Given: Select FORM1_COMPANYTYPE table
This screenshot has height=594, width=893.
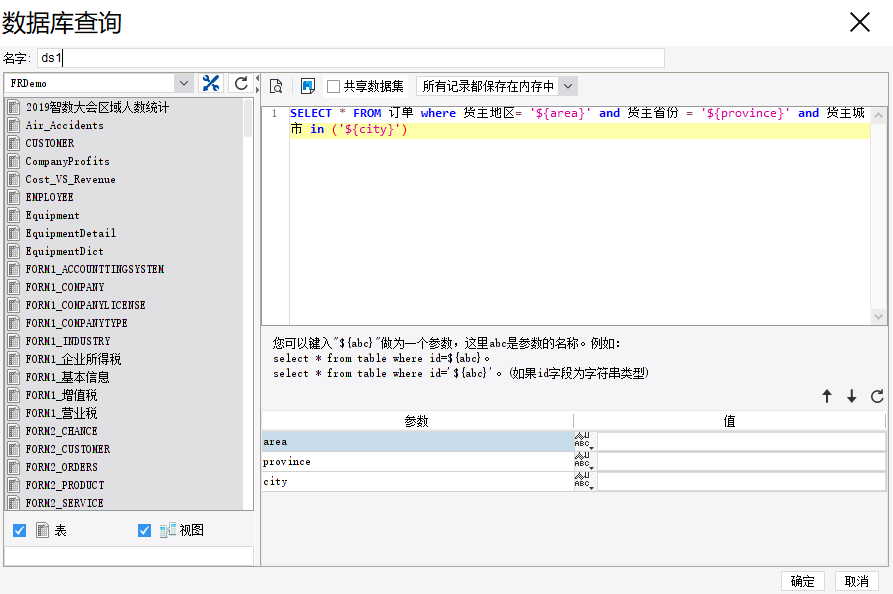Looking at the screenshot, I should [76, 323].
